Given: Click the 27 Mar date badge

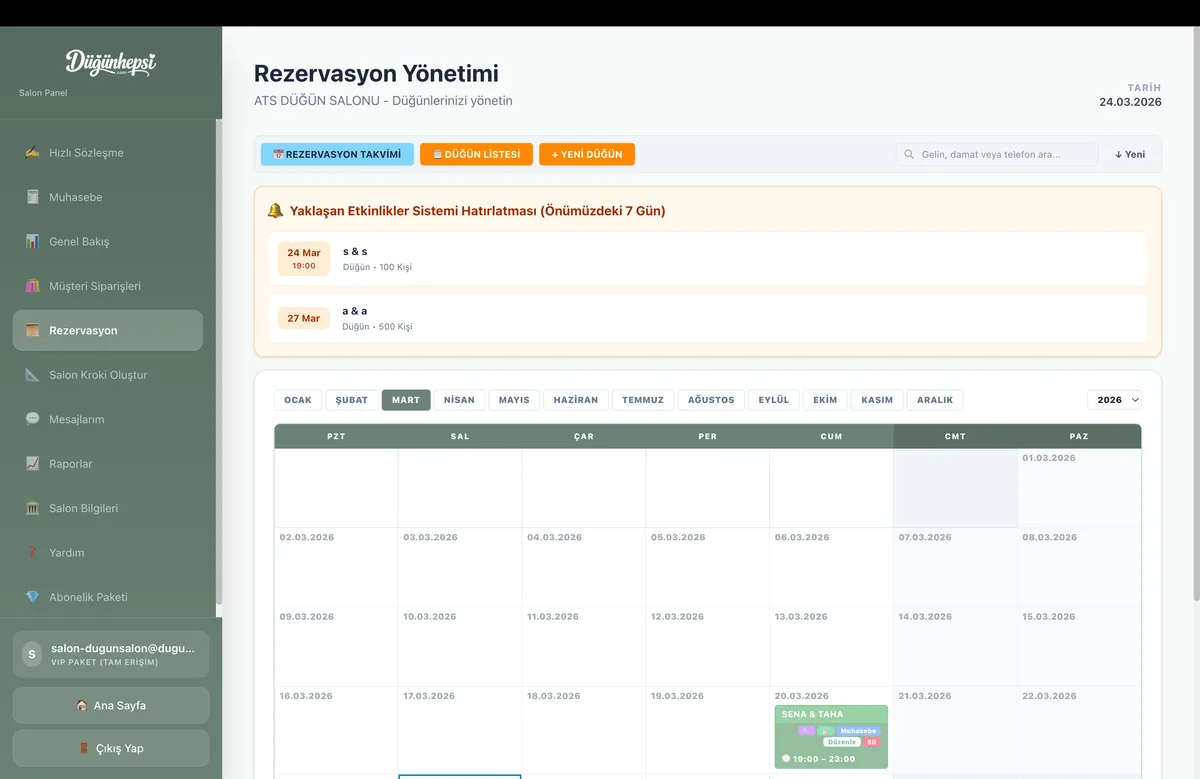Looking at the screenshot, I should [x=304, y=318].
